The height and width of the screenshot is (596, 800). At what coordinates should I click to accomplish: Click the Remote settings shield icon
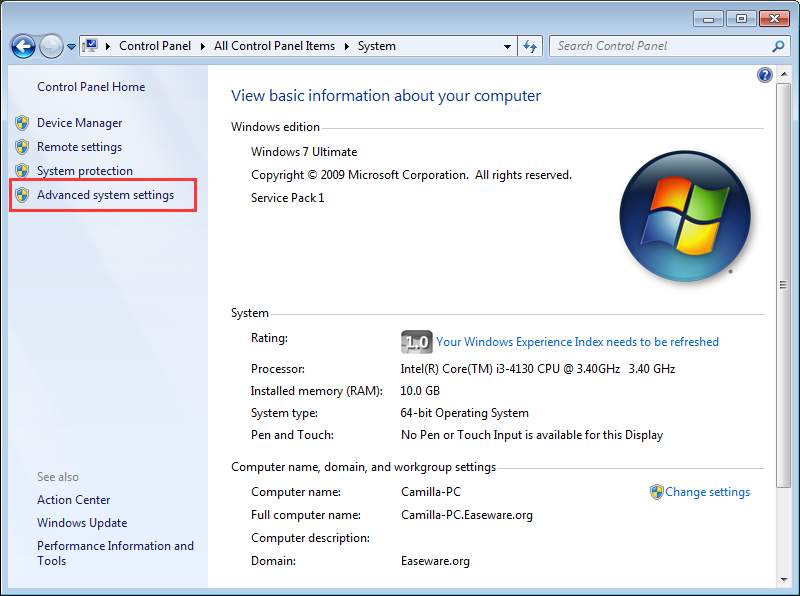pyautogui.click(x=22, y=147)
